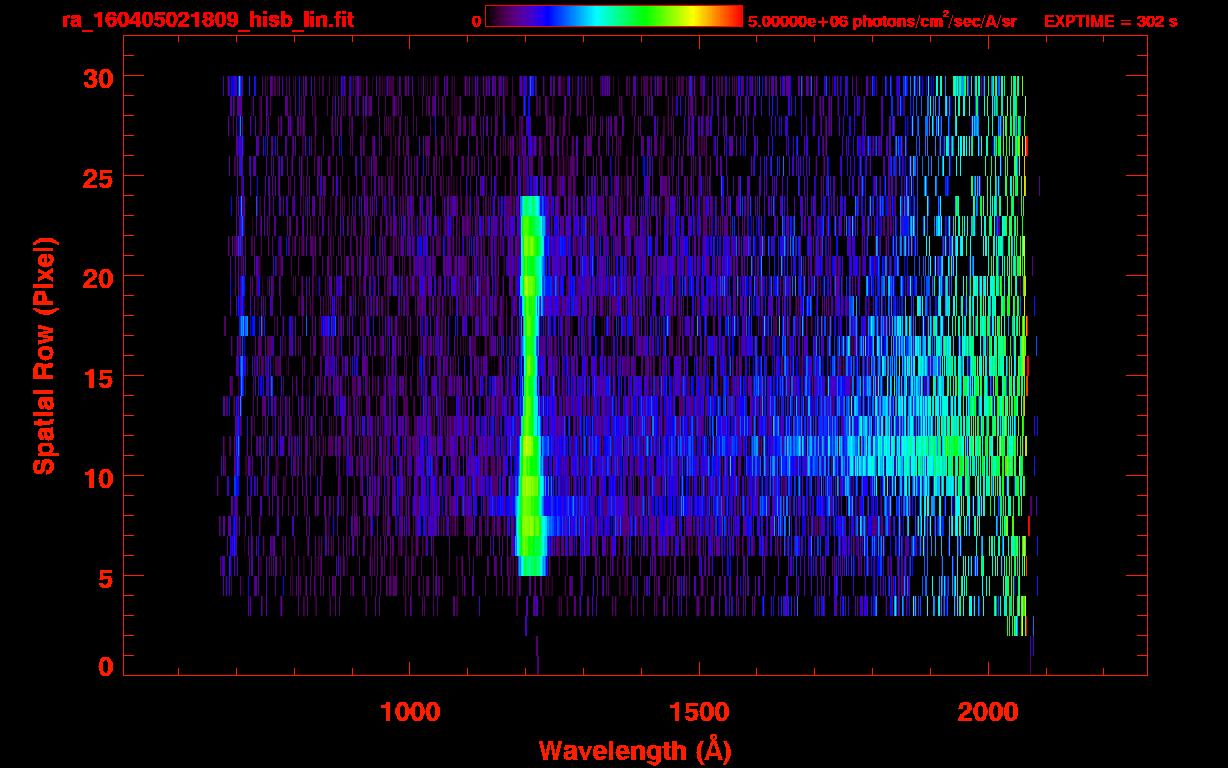This screenshot has width=1228, height=768.
Task: Click the colorbar minimum label 0
Action: tap(476, 21)
